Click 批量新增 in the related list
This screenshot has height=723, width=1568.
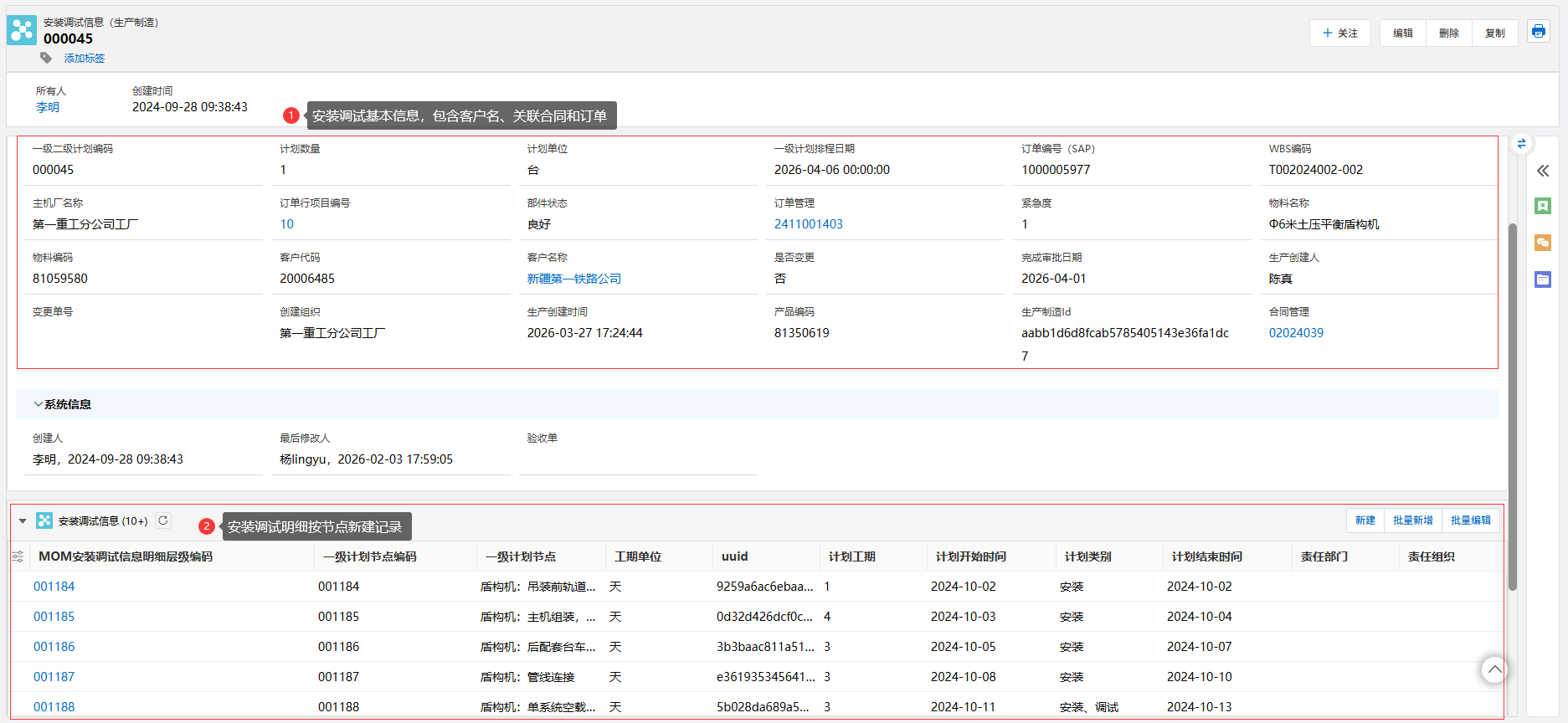[x=1412, y=520]
